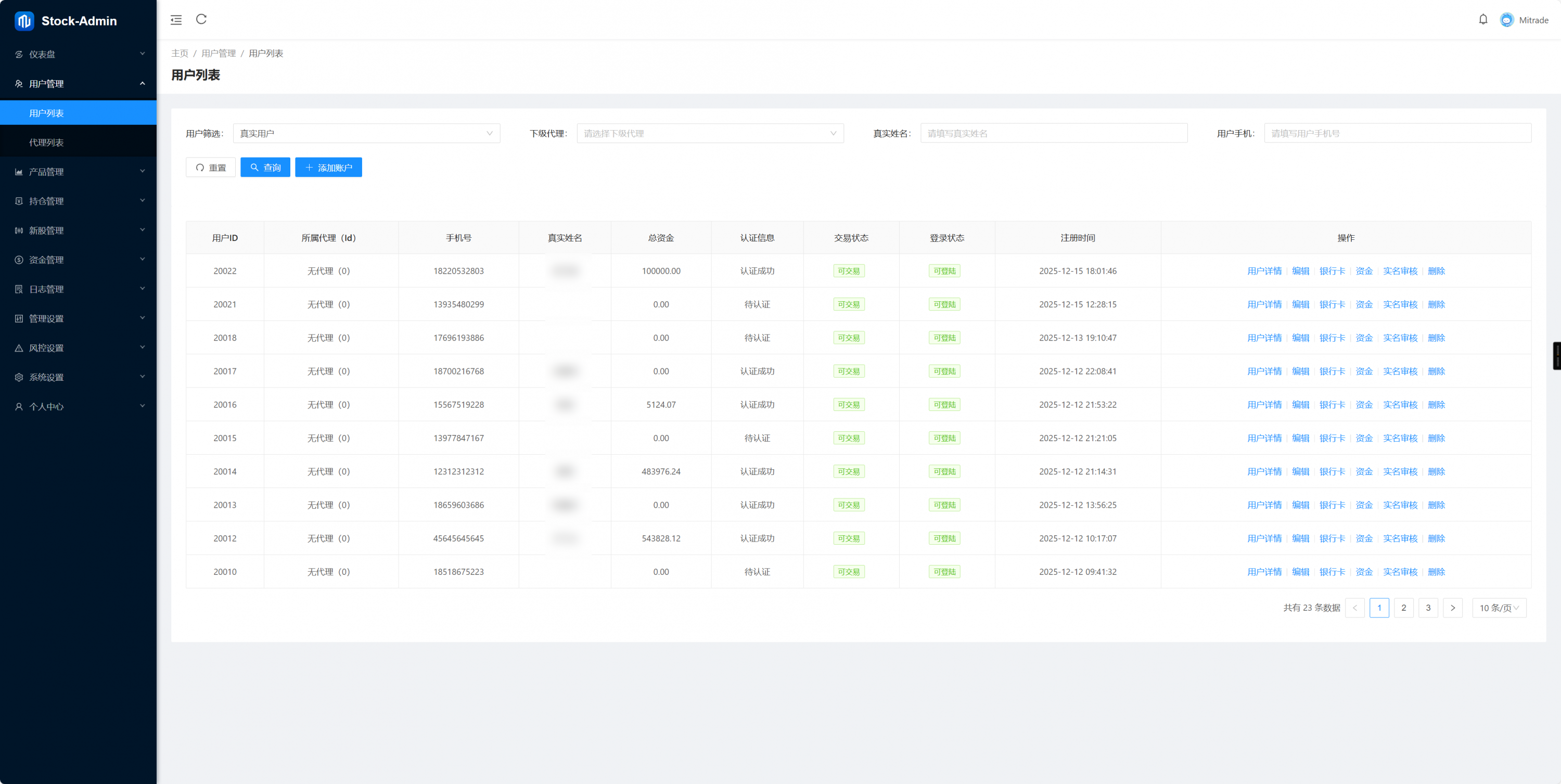Go to pagination page 2

coord(1403,608)
